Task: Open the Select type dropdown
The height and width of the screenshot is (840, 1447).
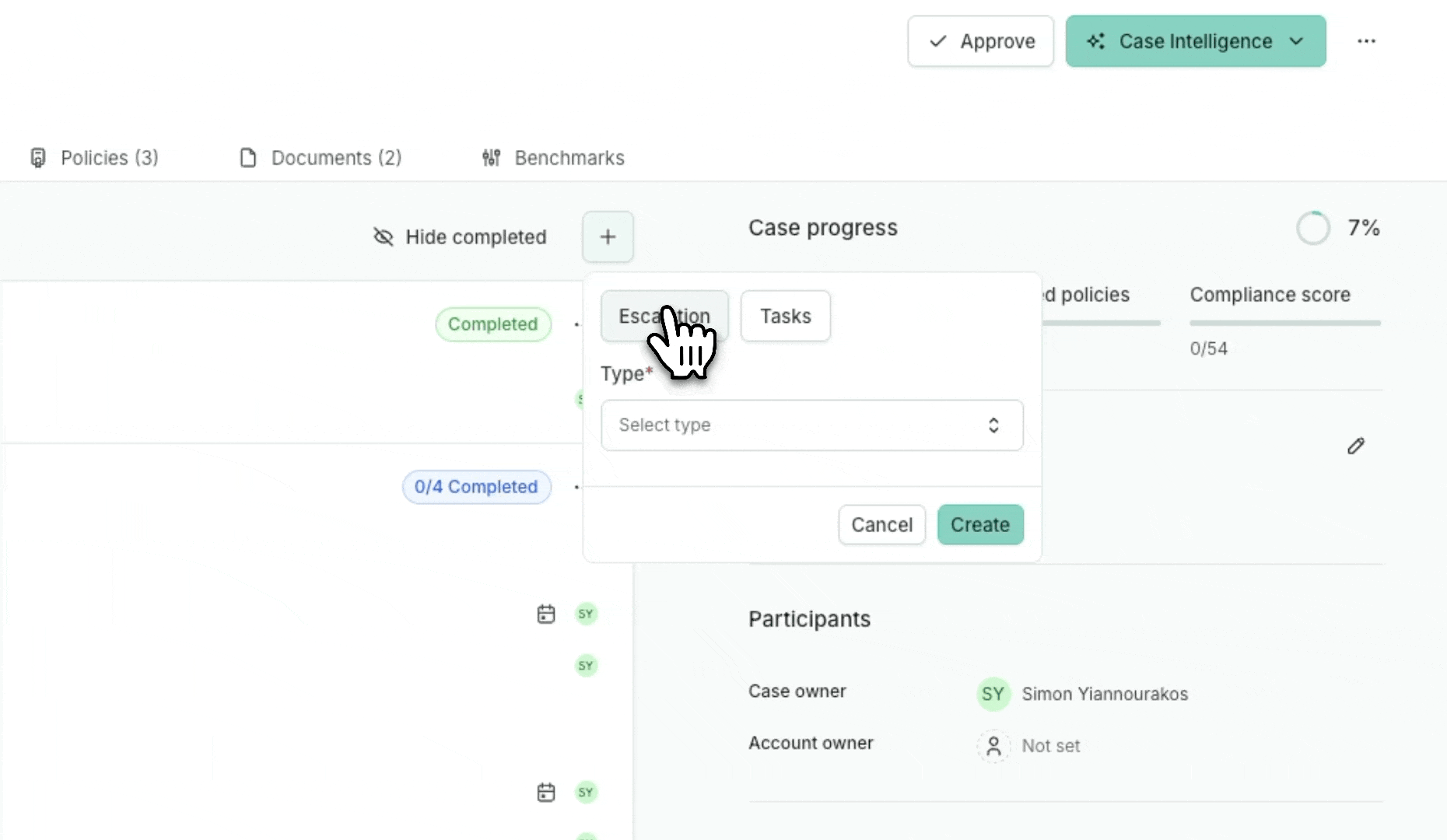Action: tap(811, 425)
